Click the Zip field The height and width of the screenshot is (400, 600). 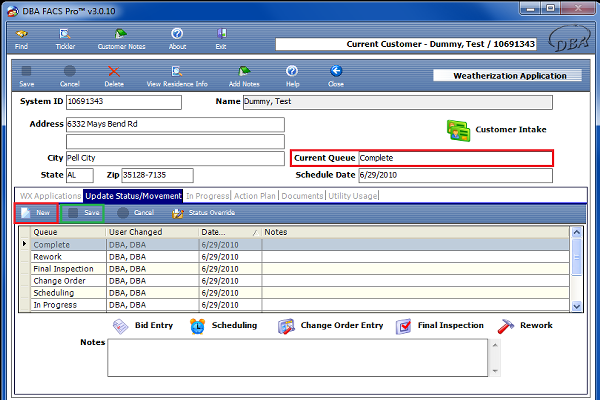pyautogui.click(x=157, y=175)
